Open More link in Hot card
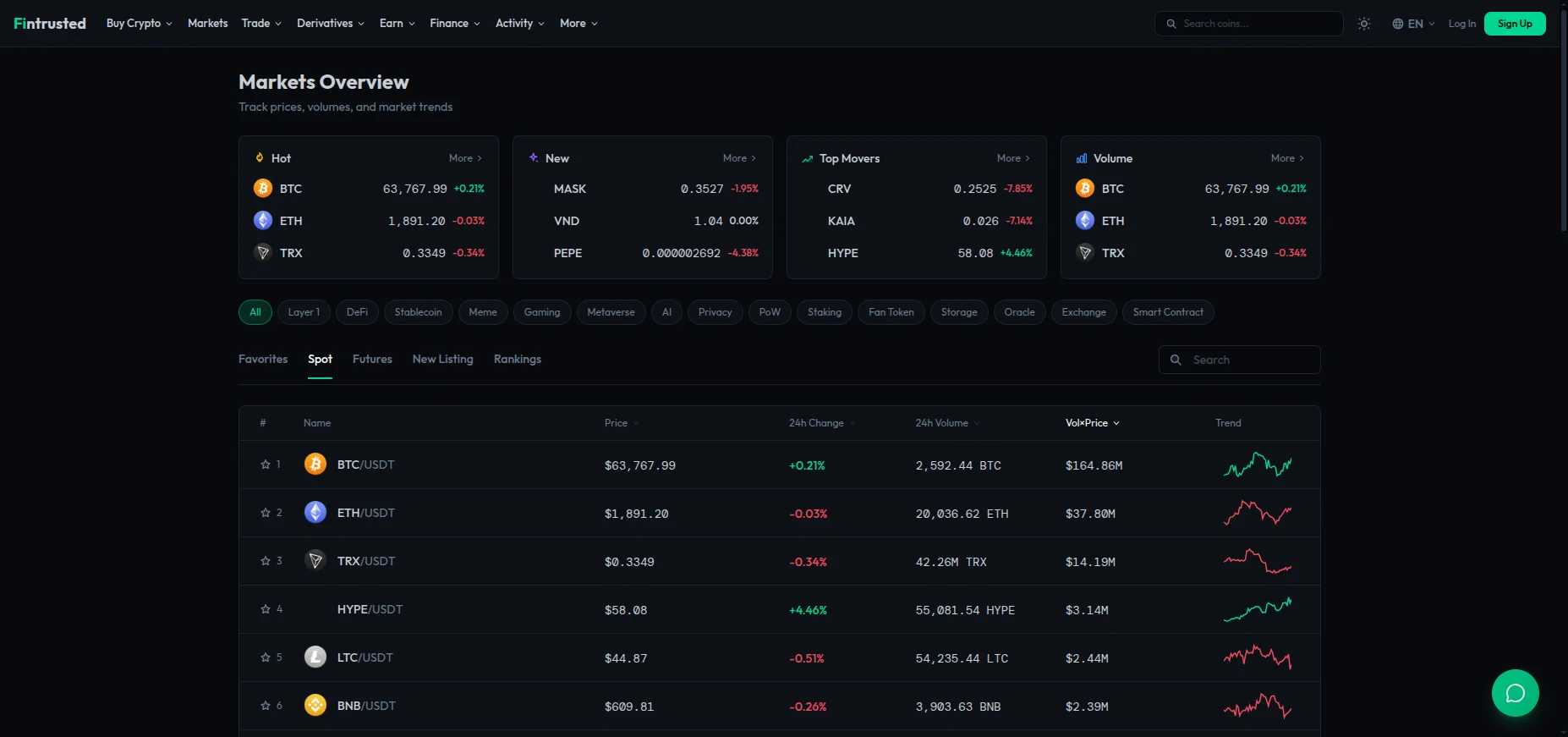Image resolution: width=1568 pixels, height=737 pixels. coord(465,158)
